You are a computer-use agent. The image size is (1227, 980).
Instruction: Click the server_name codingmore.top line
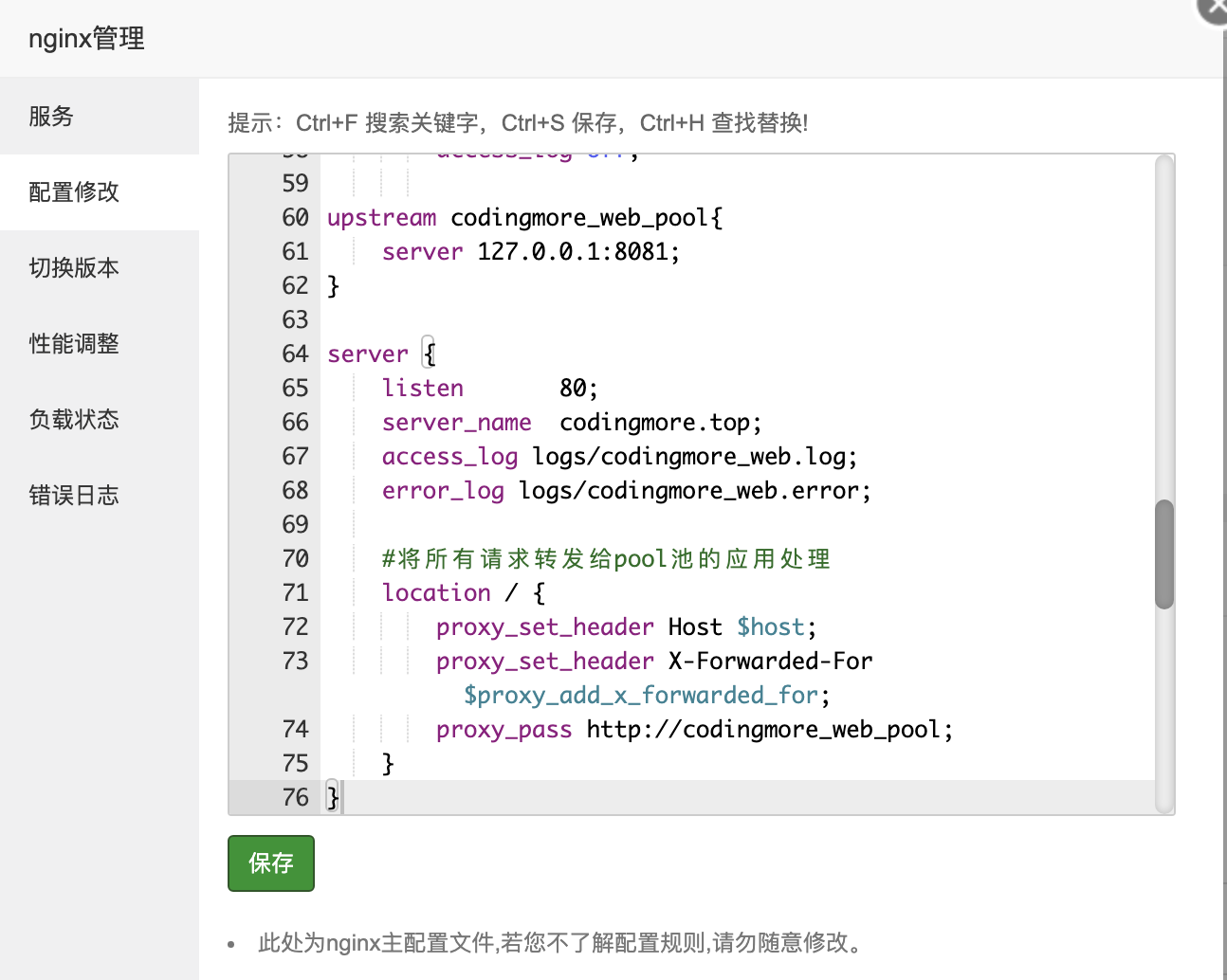(571, 423)
